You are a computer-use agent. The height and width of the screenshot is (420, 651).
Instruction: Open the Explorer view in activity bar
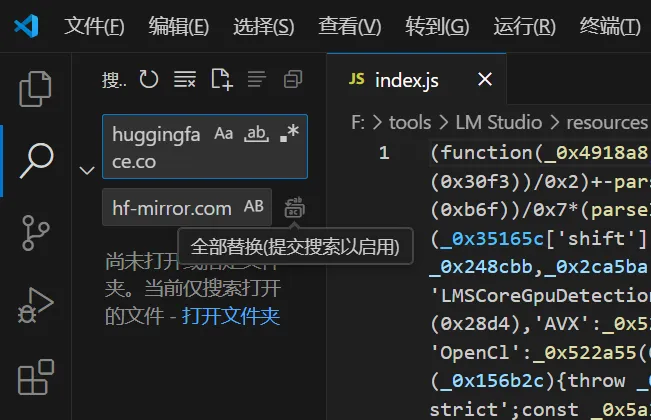click(x=35, y=88)
